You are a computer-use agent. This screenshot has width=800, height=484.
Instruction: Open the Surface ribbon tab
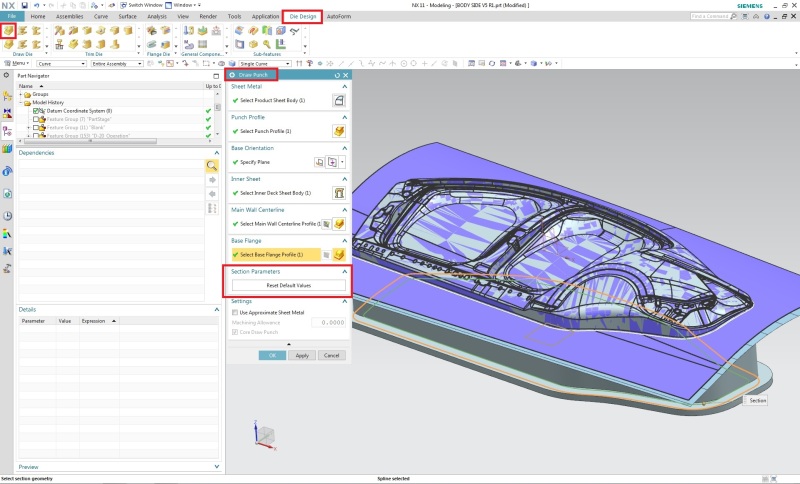[128, 16]
